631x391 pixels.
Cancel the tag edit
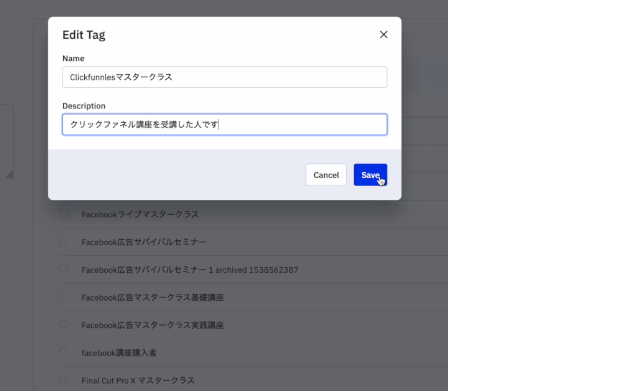[x=326, y=175]
